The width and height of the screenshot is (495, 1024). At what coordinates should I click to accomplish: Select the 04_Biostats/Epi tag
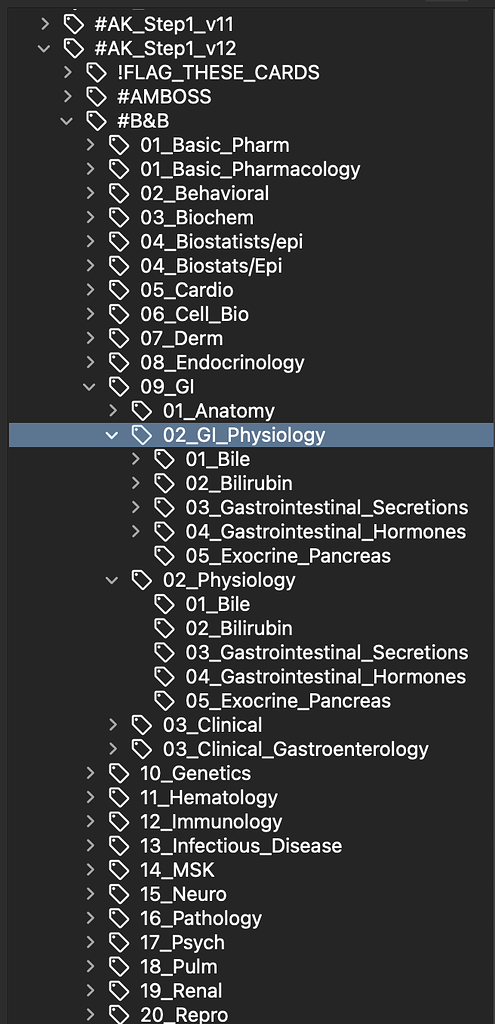coord(212,266)
